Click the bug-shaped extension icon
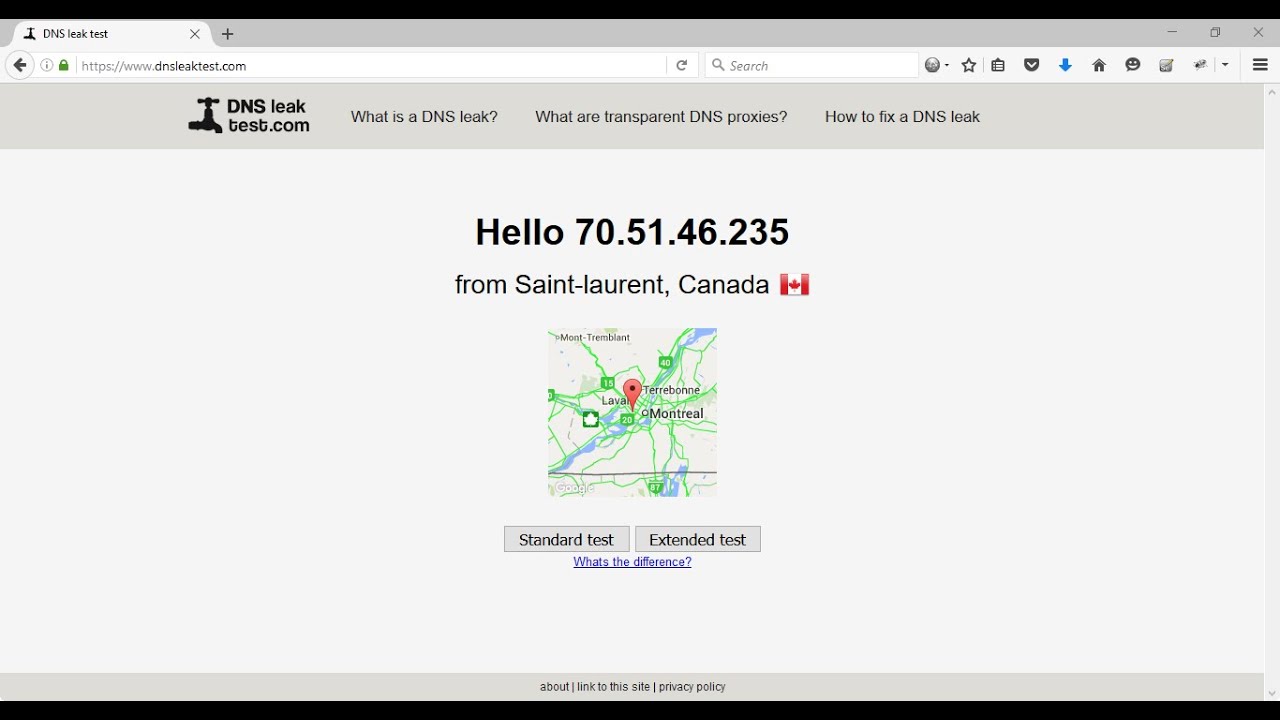 1201,65
